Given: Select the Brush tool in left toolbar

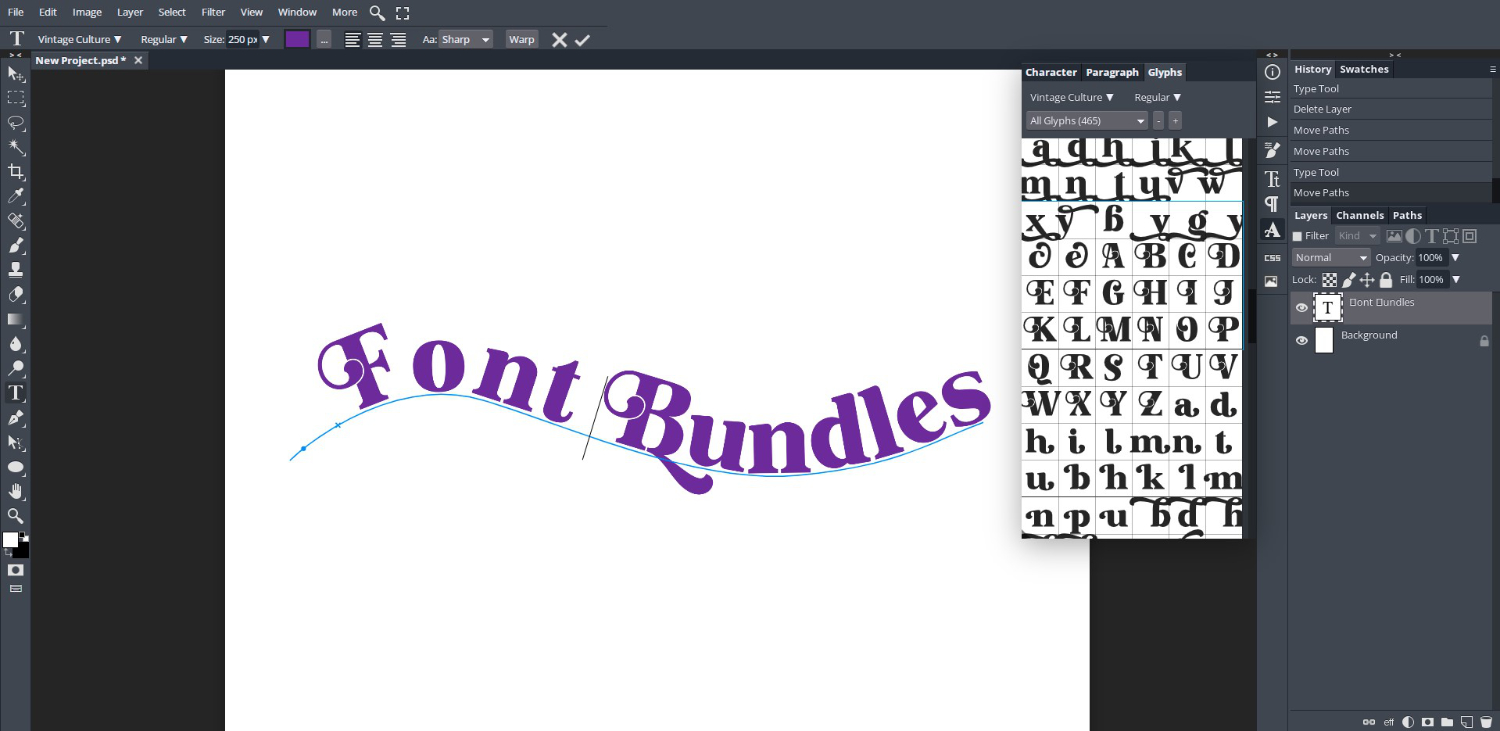Looking at the screenshot, I should point(16,245).
